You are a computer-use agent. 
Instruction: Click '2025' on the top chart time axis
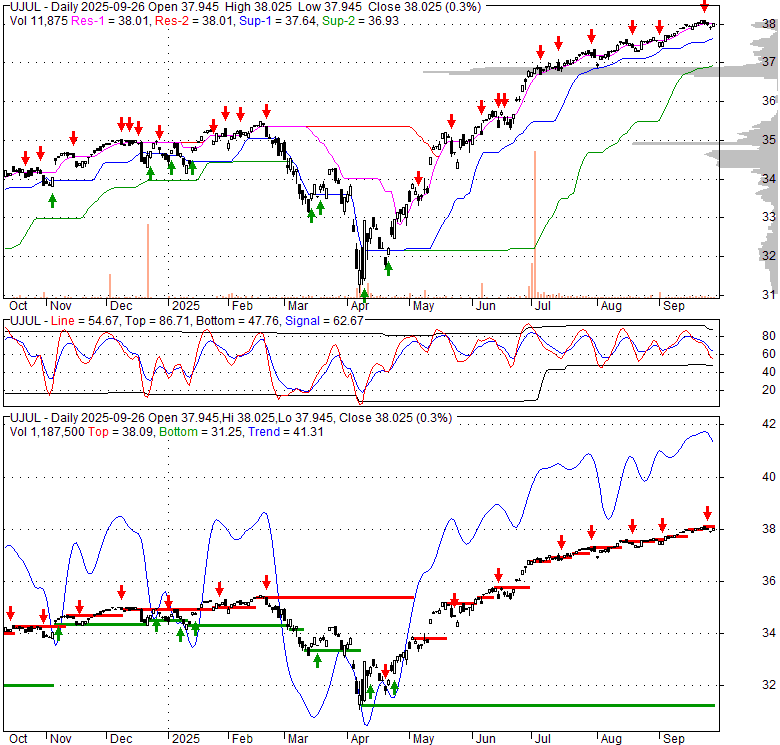186,306
